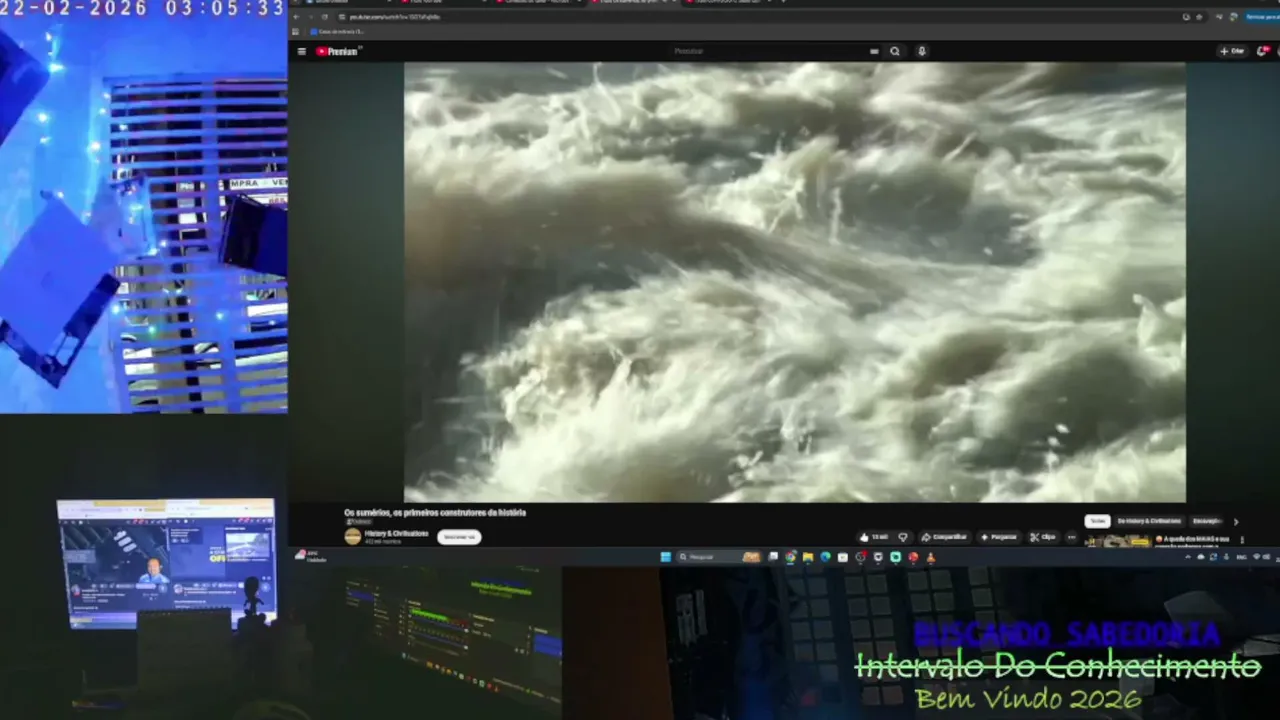
Task: Click the Perguntar button below the video
Action: click(998, 537)
